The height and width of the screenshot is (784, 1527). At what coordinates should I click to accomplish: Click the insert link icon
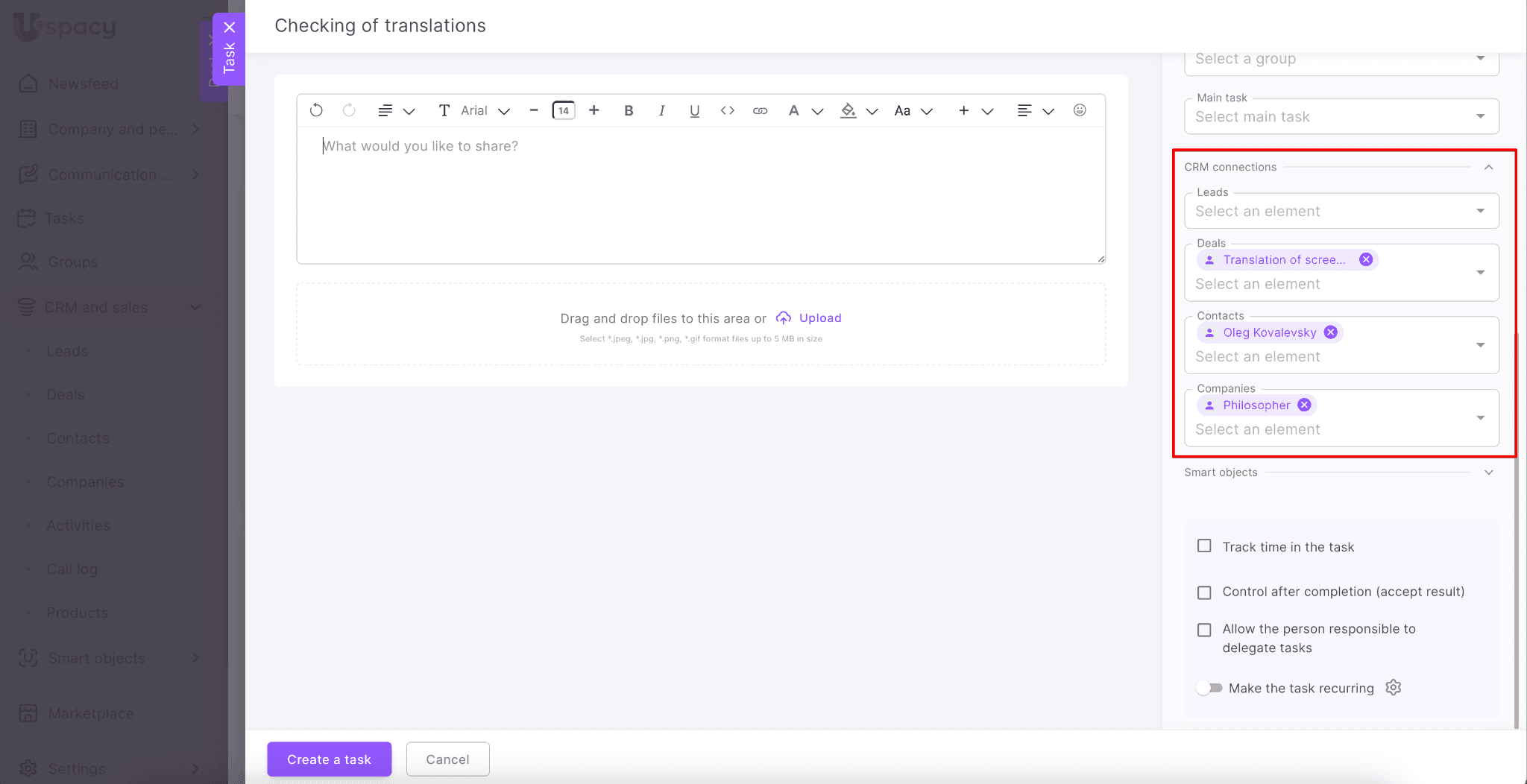(760, 110)
